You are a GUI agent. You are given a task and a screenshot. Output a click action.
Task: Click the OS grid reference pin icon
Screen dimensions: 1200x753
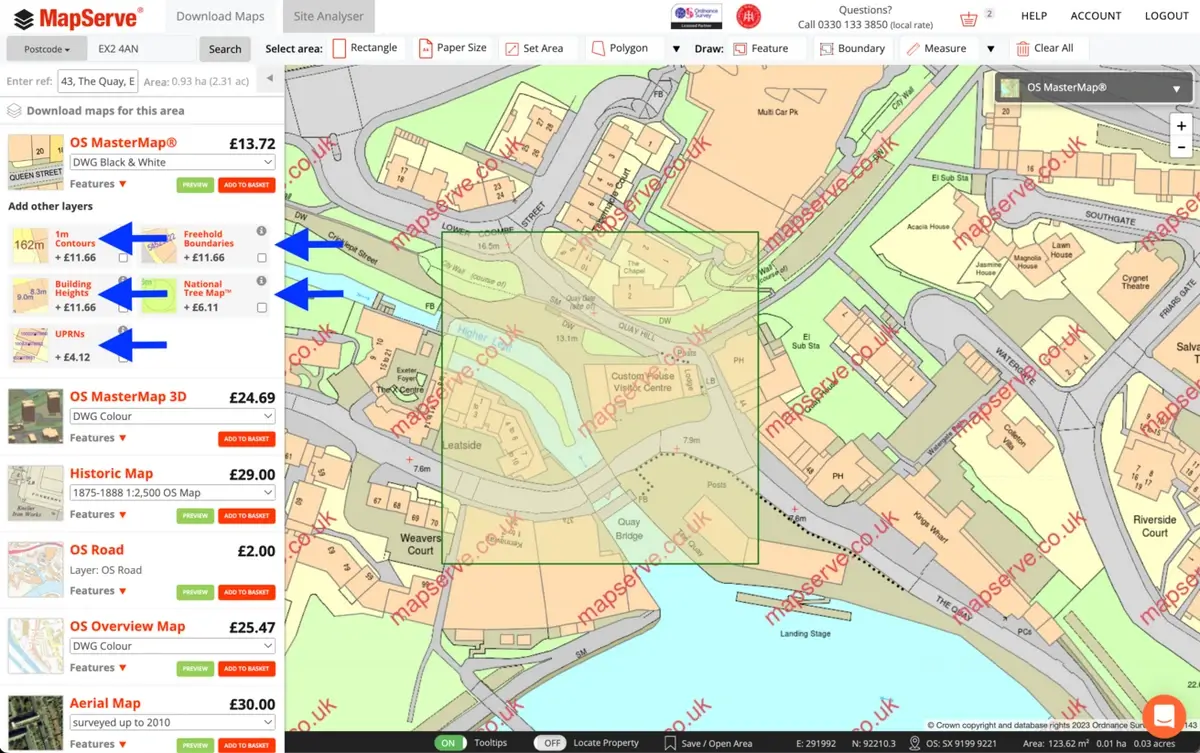[x=915, y=743]
